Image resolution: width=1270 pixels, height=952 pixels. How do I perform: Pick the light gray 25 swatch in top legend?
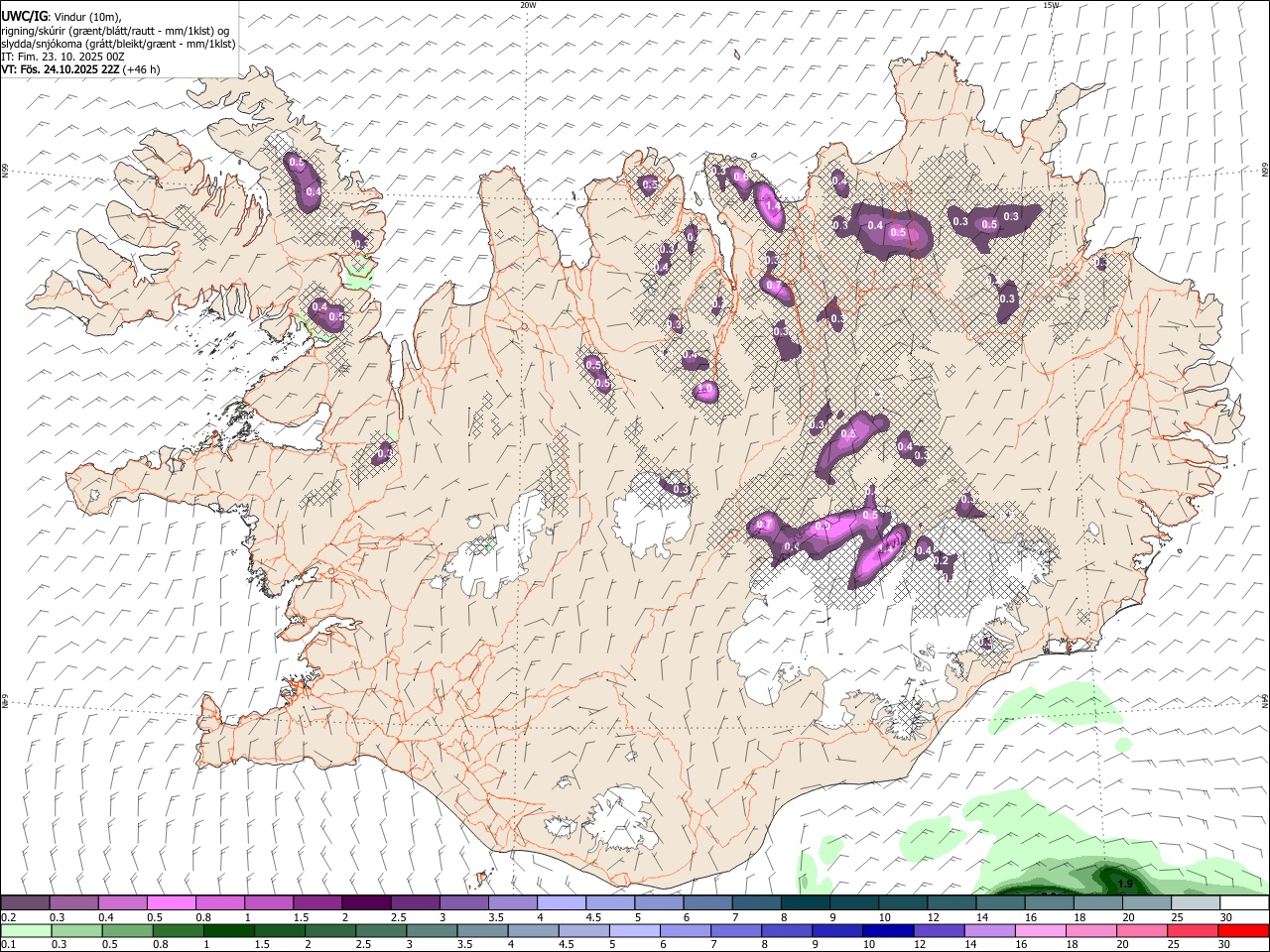pyautogui.click(x=1196, y=903)
